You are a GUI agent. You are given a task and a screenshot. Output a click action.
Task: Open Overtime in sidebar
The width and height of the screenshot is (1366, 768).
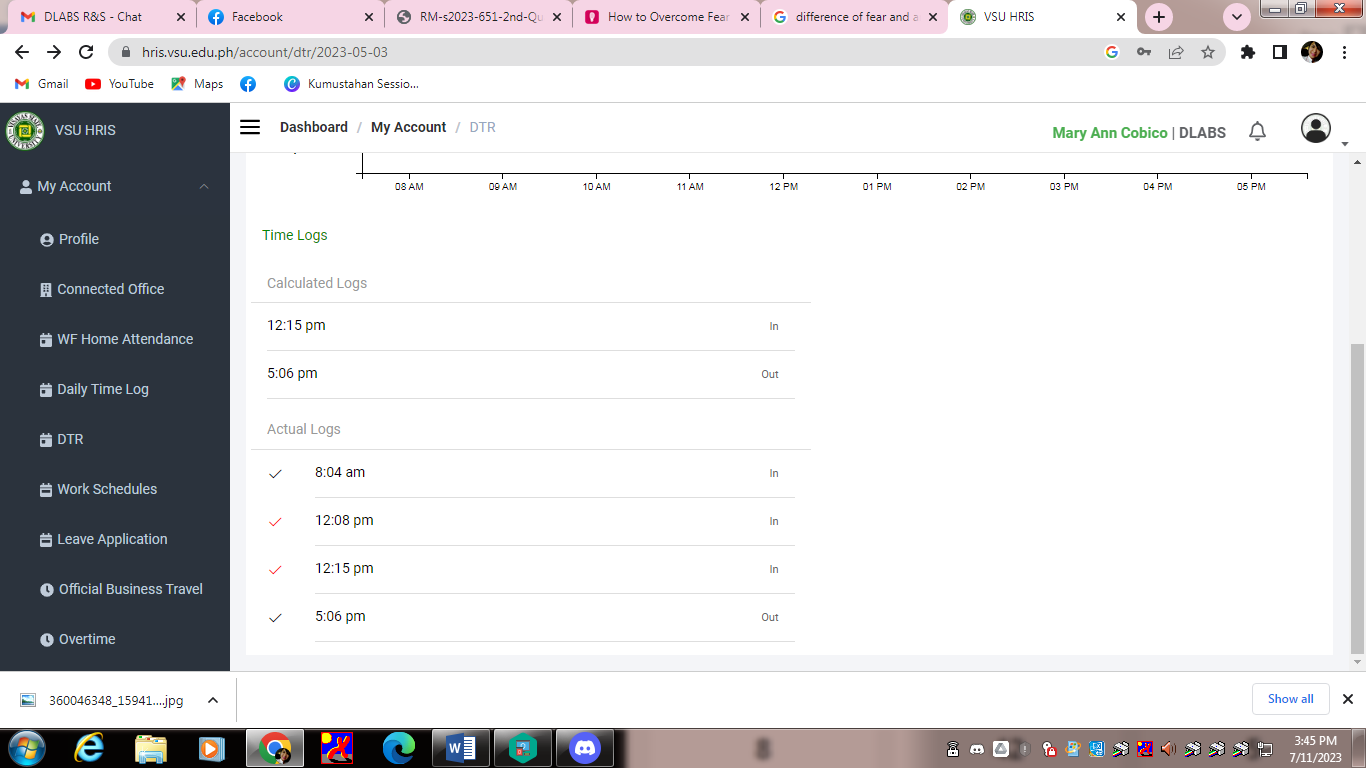coord(86,639)
